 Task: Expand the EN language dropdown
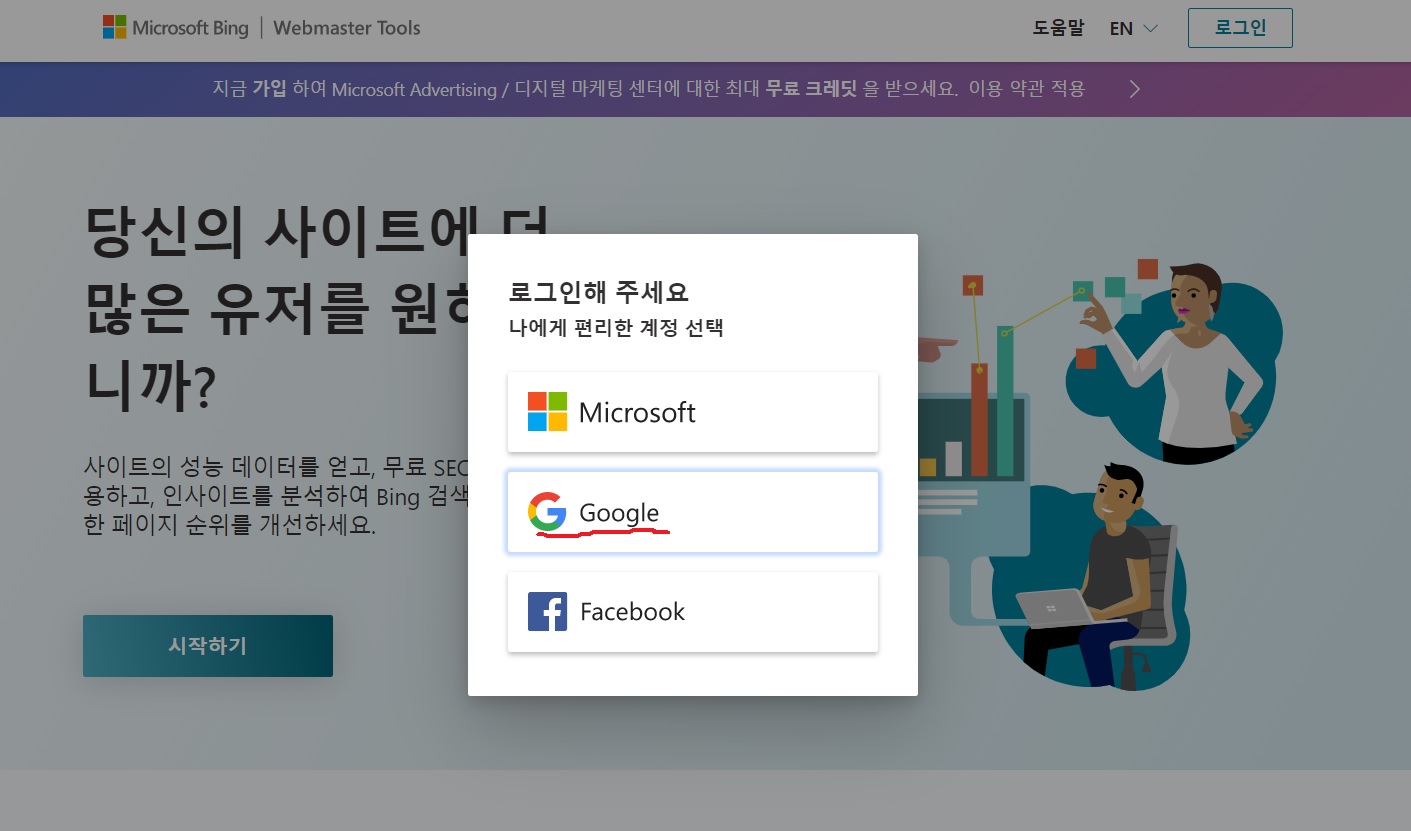(x=1133, y=29)
